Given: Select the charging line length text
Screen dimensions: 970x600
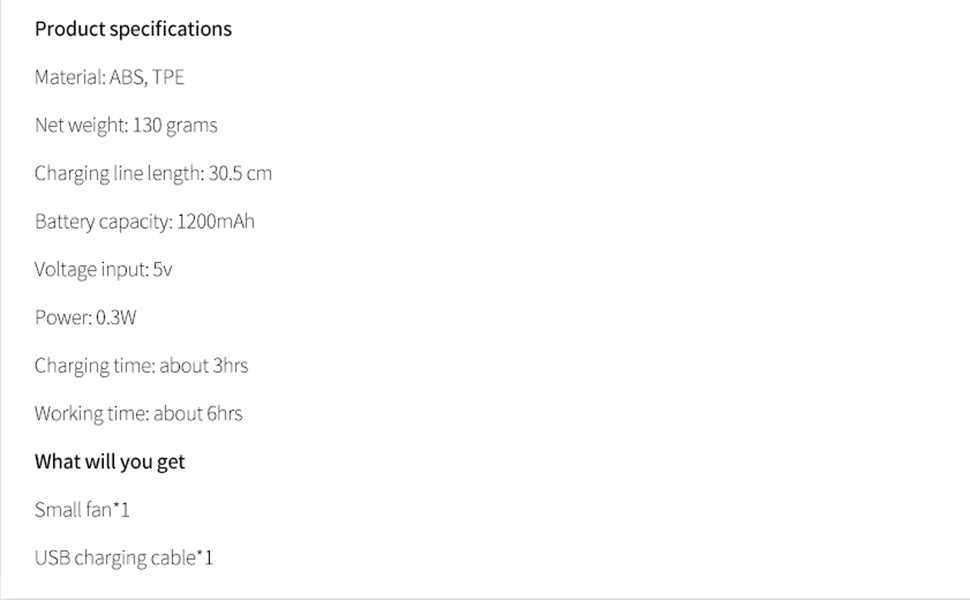Looking at the screenshot, I should pos(152,173).
